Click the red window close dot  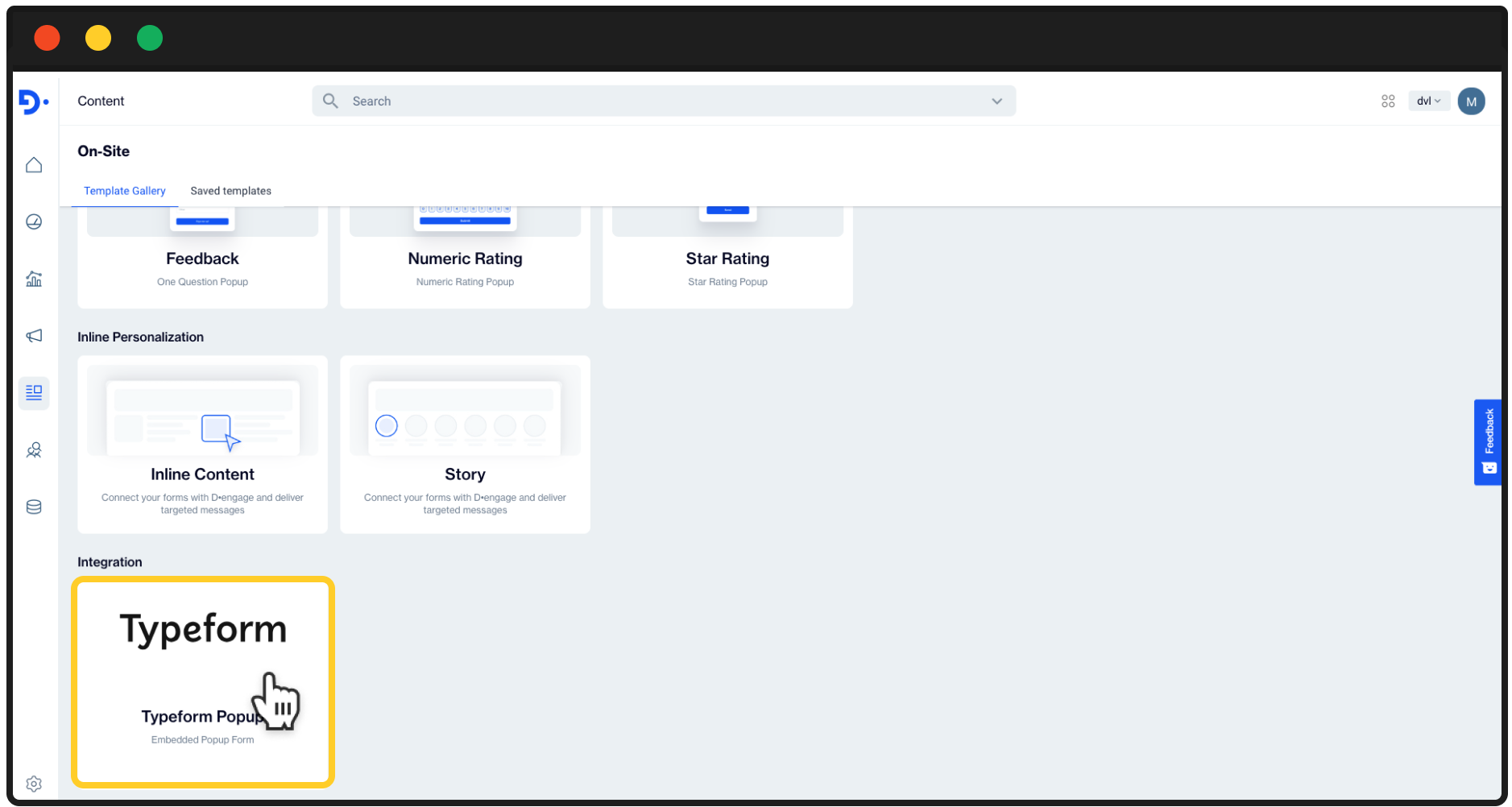click(47, 38)
